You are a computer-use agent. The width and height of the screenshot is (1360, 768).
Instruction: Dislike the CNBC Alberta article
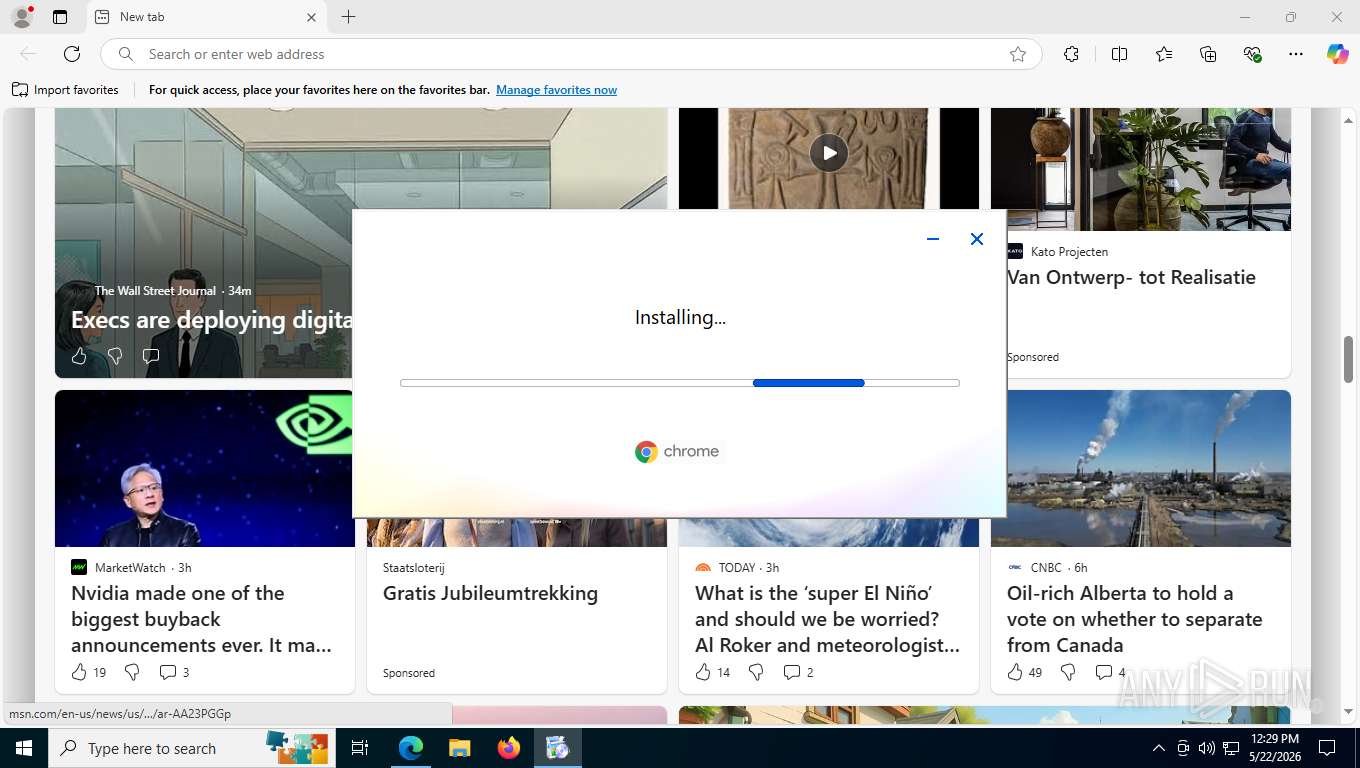1068,672
